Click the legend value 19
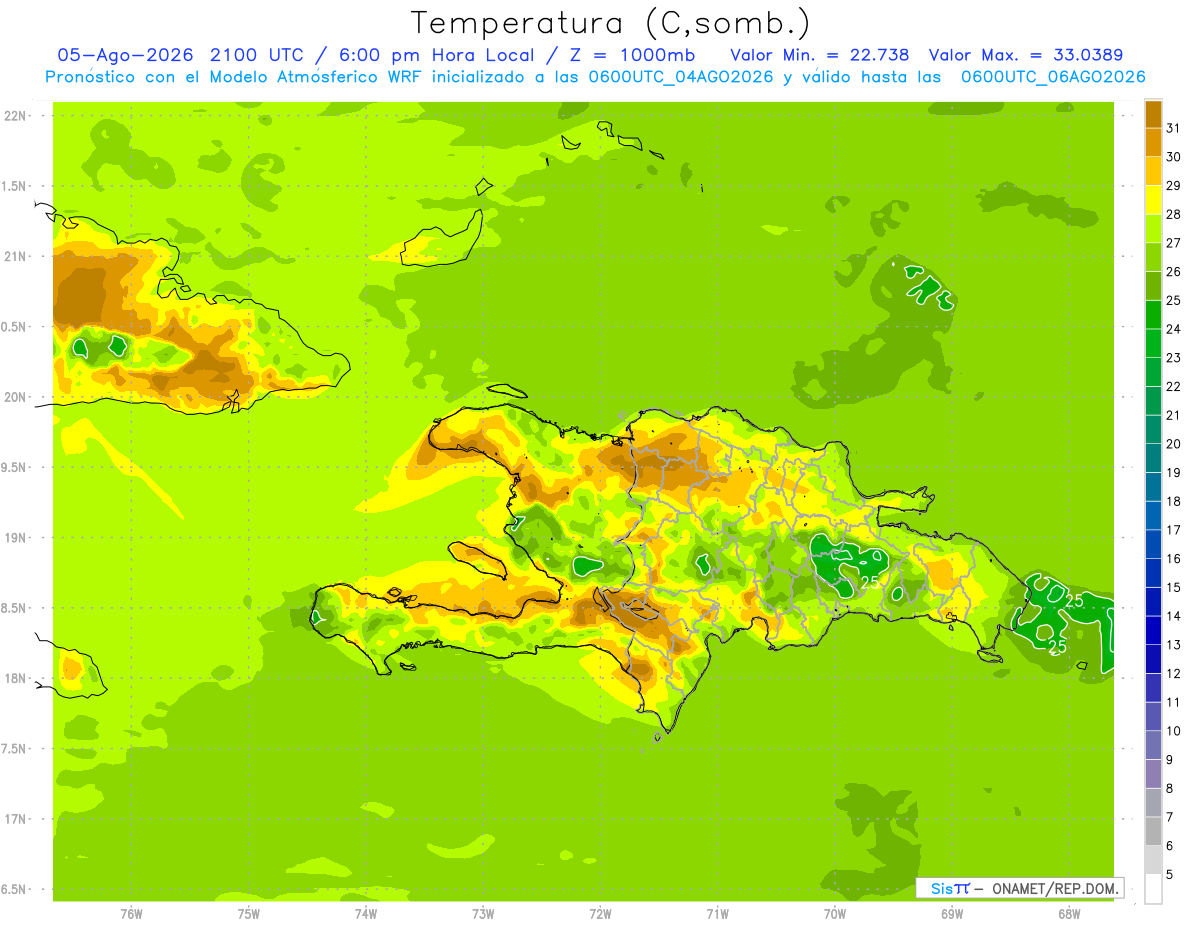 (1174, 472)
